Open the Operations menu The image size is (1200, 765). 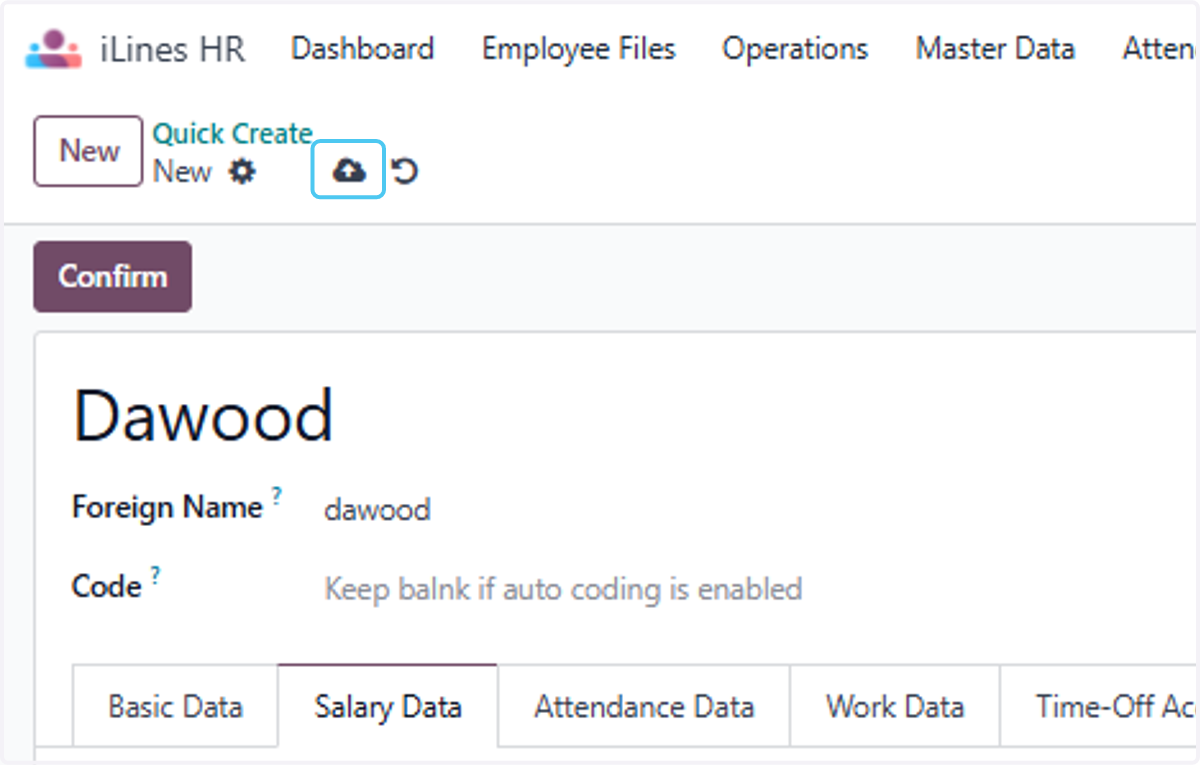795,49
